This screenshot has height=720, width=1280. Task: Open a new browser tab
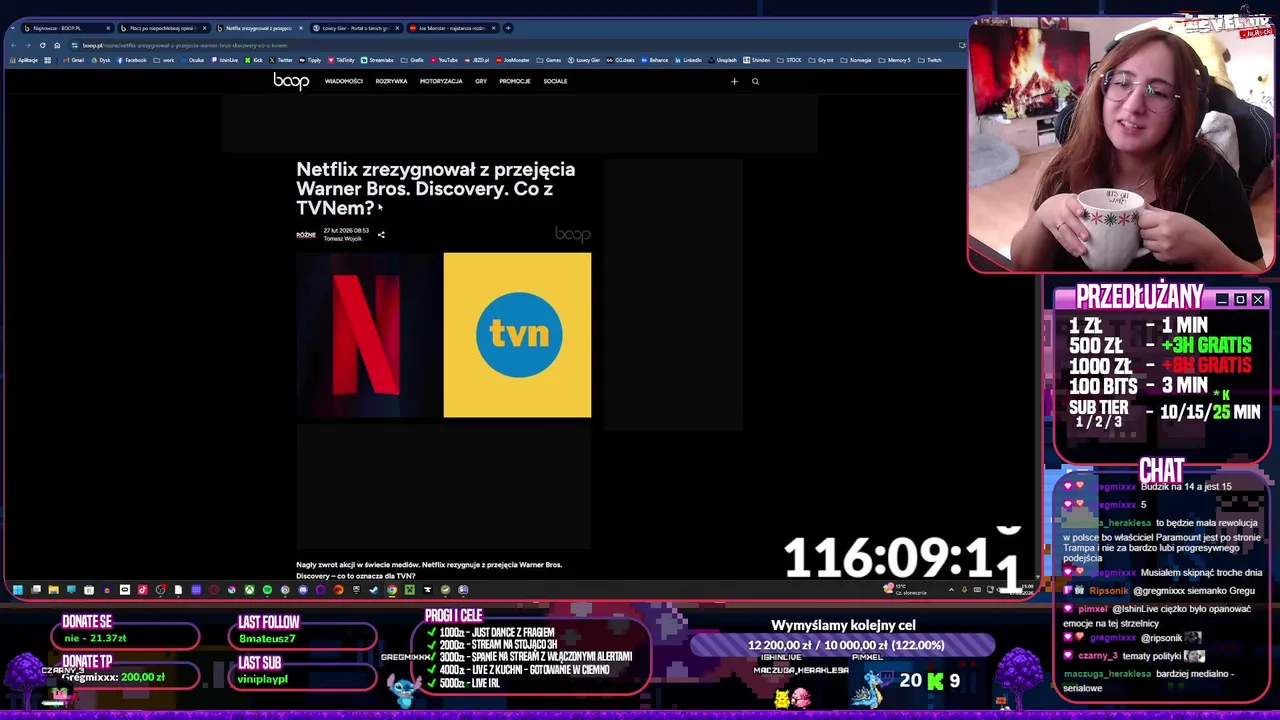(508, 28)
